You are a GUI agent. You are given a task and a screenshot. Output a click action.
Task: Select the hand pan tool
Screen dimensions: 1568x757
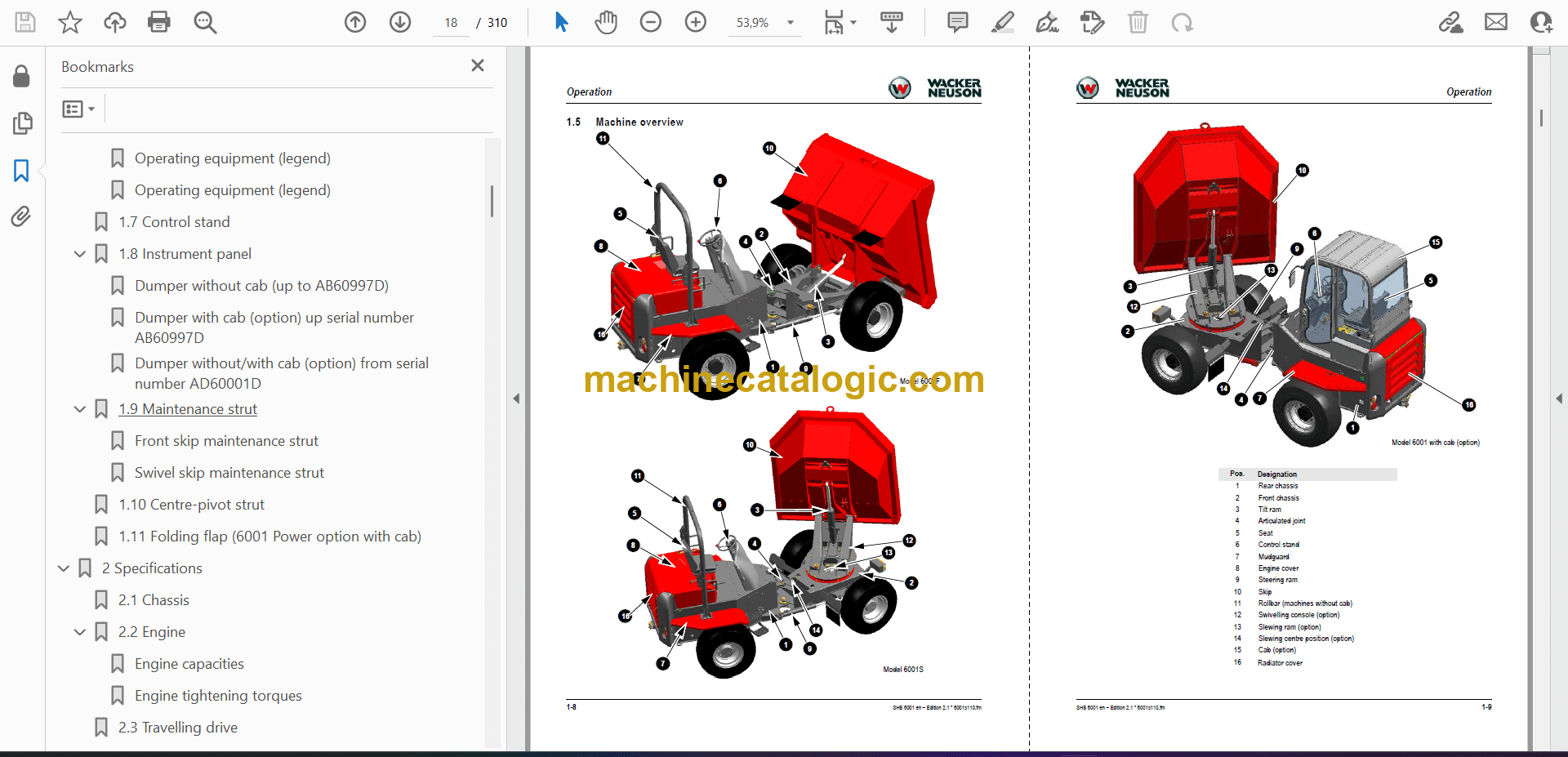(605, 22)
